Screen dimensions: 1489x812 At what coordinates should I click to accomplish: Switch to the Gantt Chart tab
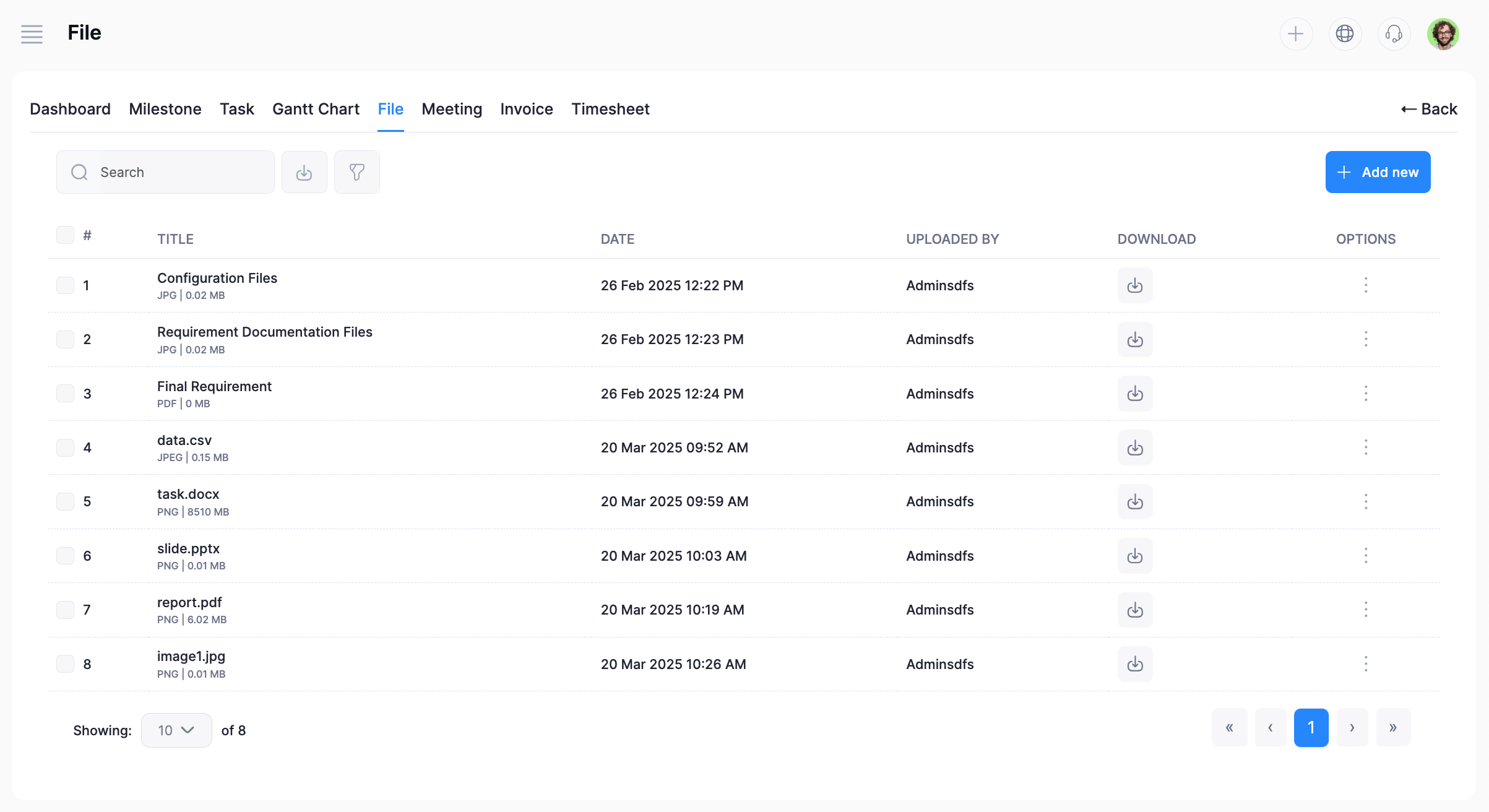pos(316,109)
